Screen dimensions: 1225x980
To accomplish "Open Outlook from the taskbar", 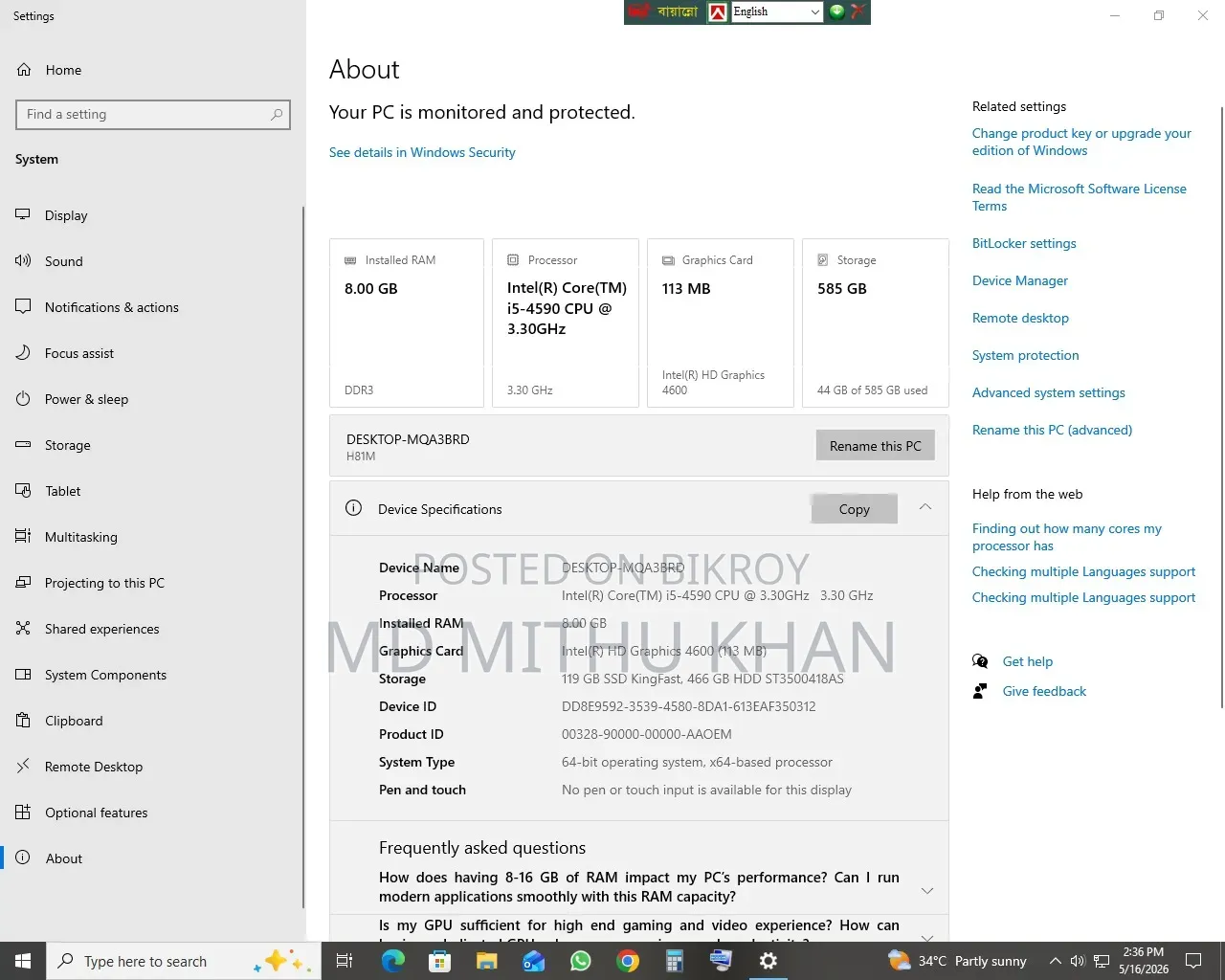I will pyautogui.click(x=533, y=961).
